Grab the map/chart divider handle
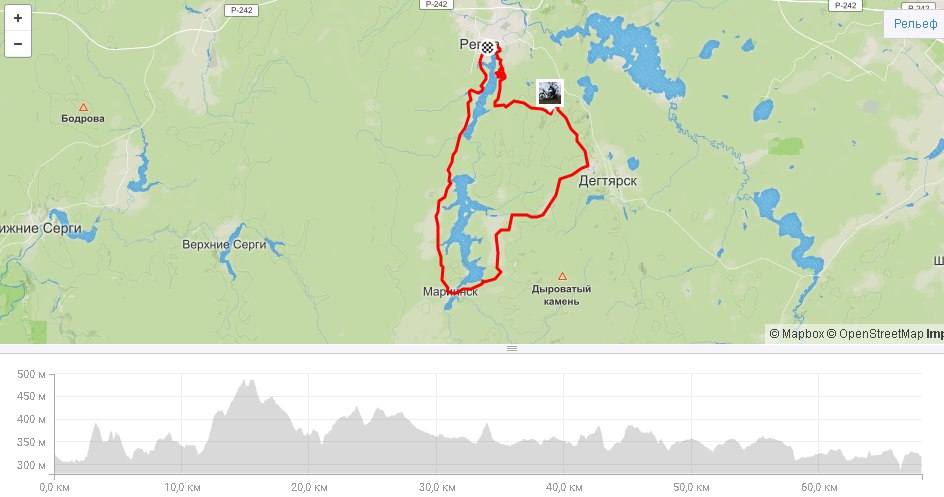944x497 pixels. point(512,348)
